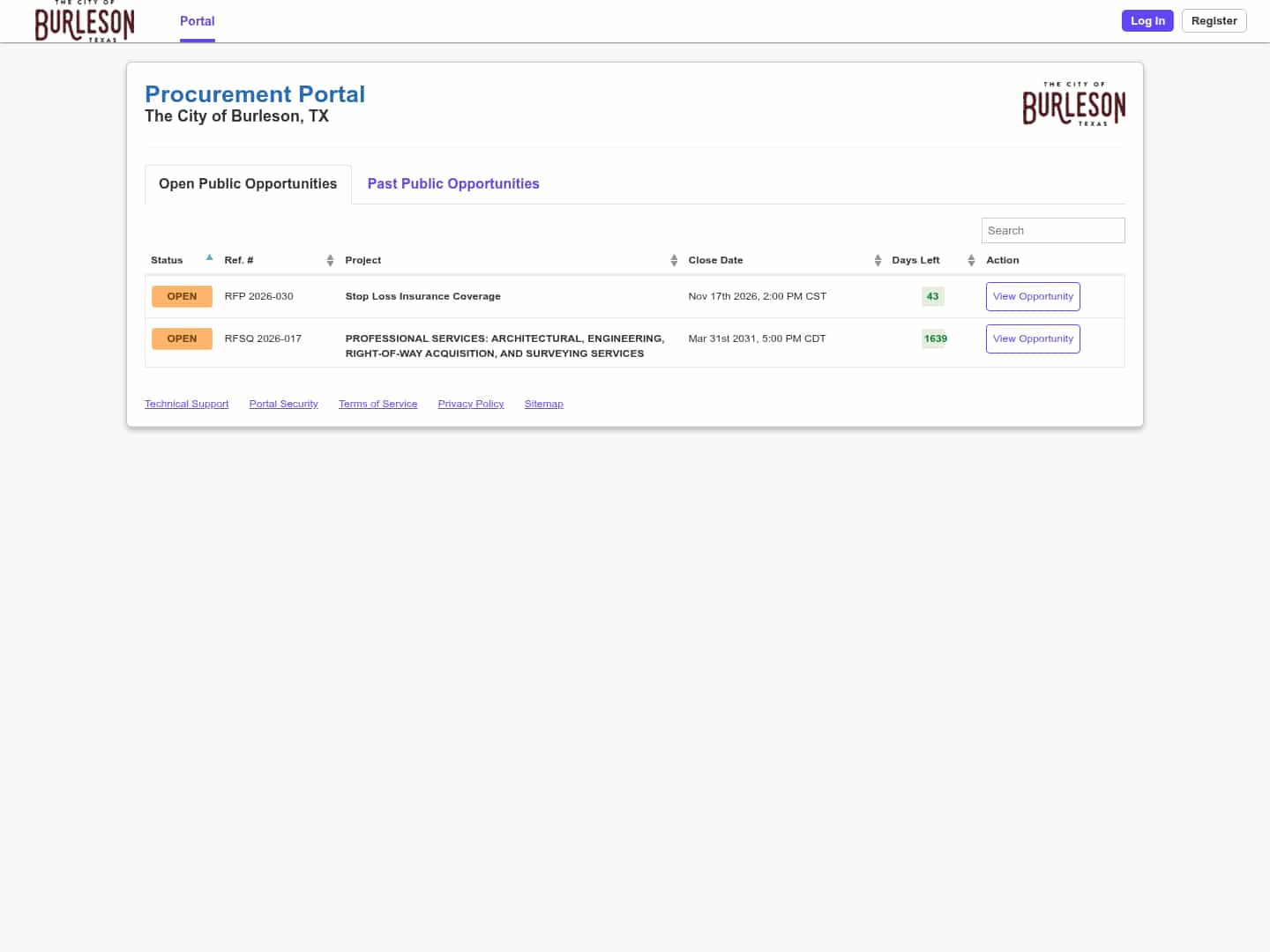The width and height of the screenshot is (1270, 952).
Task: Click the Action column header
Action: pos(1002,260)
